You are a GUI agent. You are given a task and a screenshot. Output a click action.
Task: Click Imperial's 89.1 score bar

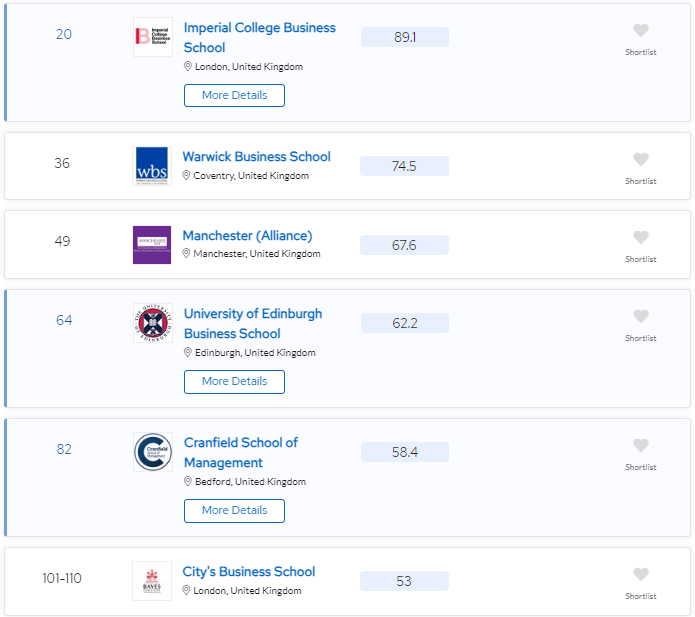(x=405, y=37)
